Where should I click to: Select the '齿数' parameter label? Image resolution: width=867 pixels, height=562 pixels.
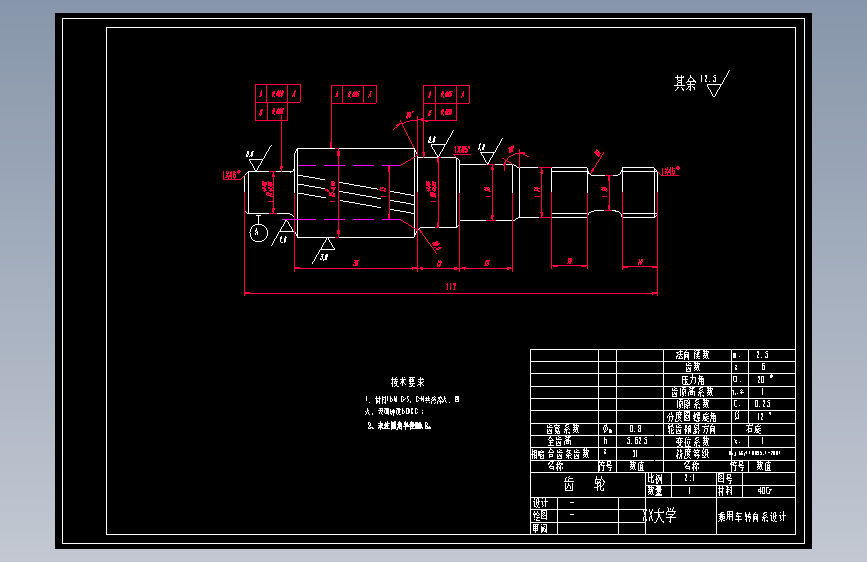coord(693,367)
